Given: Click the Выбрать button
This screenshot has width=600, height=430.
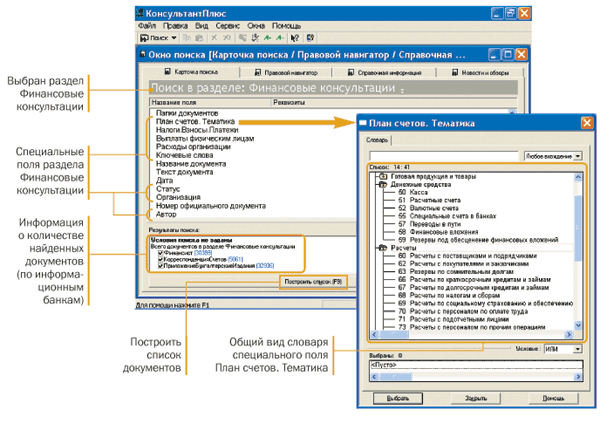Looking at the screenshot, I should (x=398, y=398).
